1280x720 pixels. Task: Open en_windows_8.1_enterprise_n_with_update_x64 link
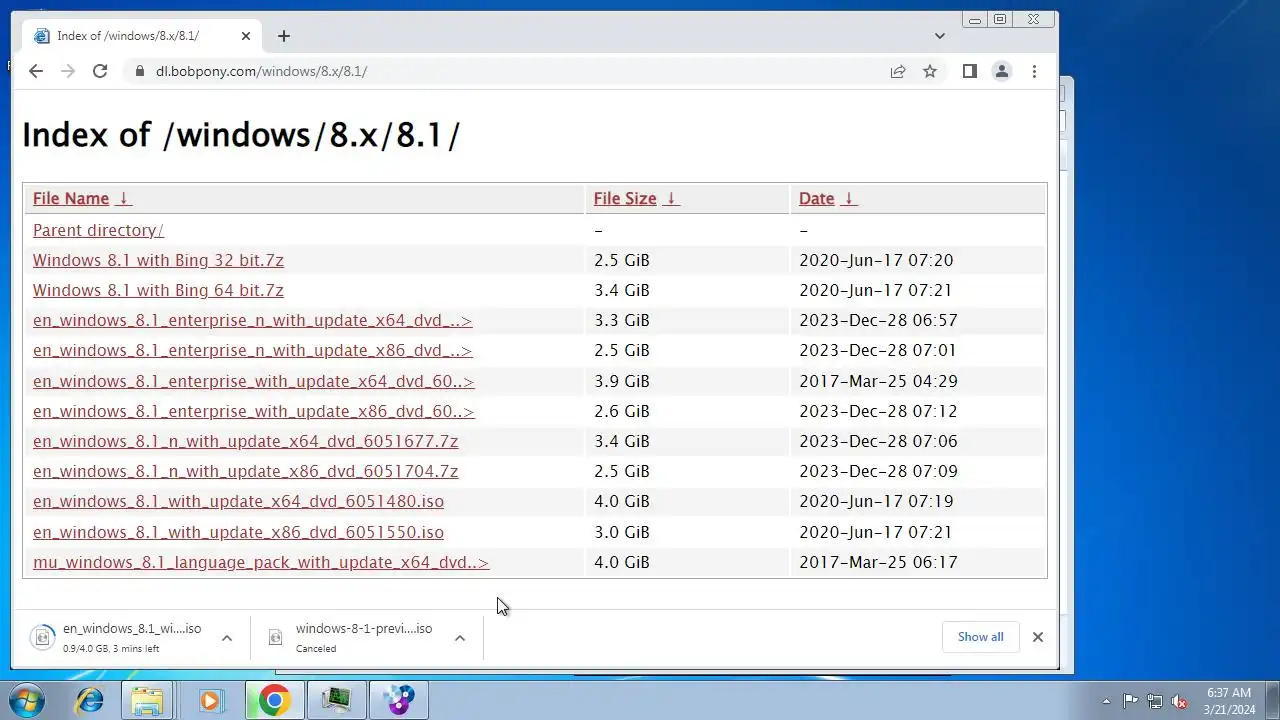coord(252,320)
